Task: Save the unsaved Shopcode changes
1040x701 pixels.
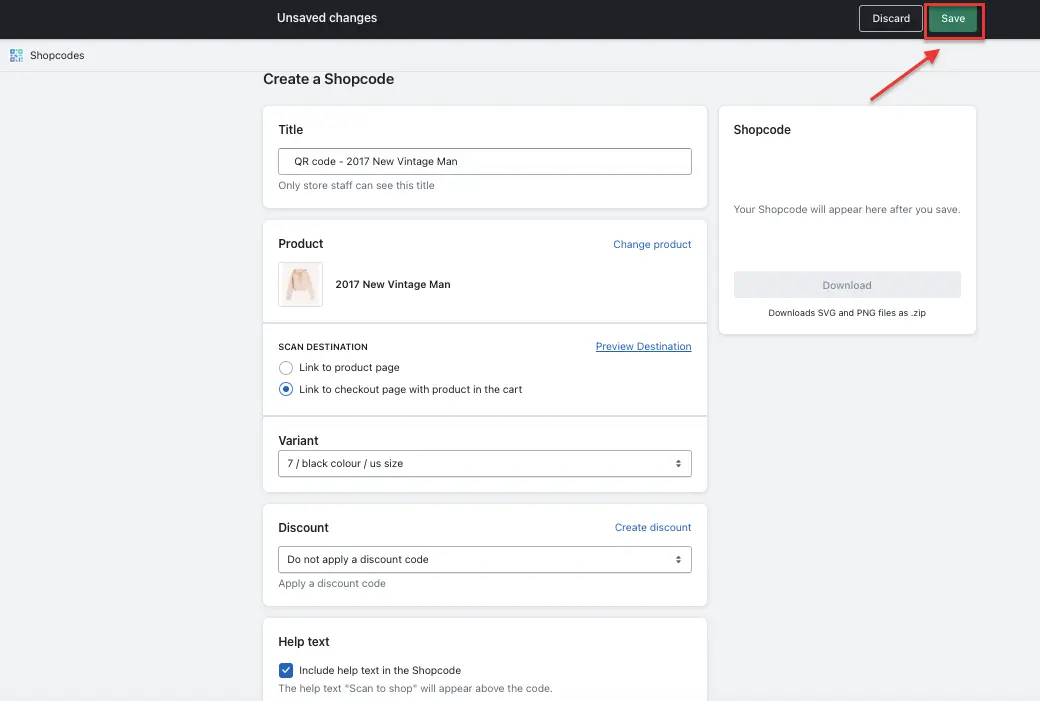Action: pyautogui.click(x=952, y=19)
